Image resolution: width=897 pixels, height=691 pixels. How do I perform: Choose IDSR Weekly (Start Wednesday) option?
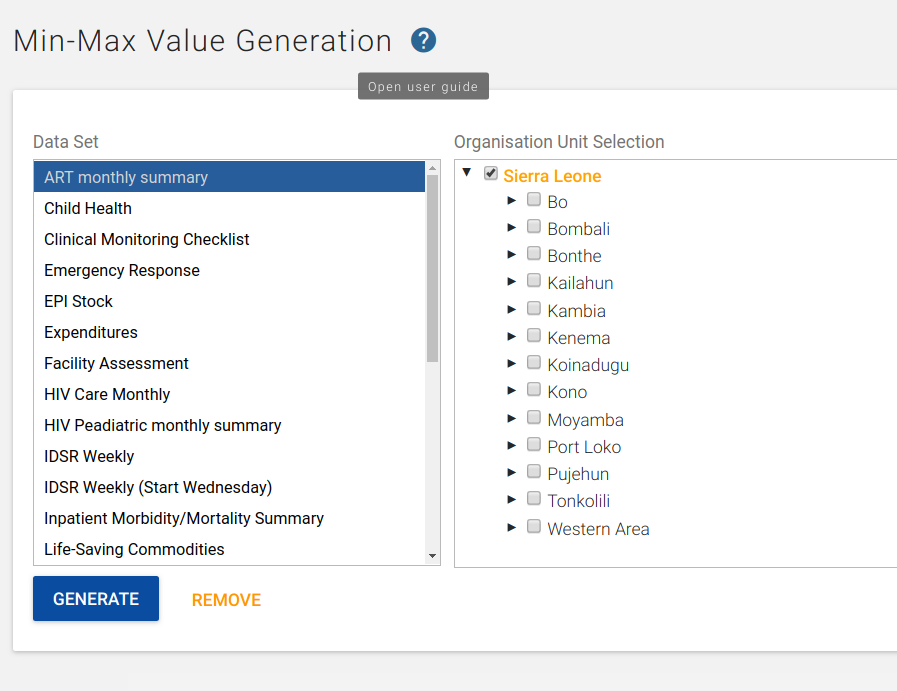pos(229,487)
